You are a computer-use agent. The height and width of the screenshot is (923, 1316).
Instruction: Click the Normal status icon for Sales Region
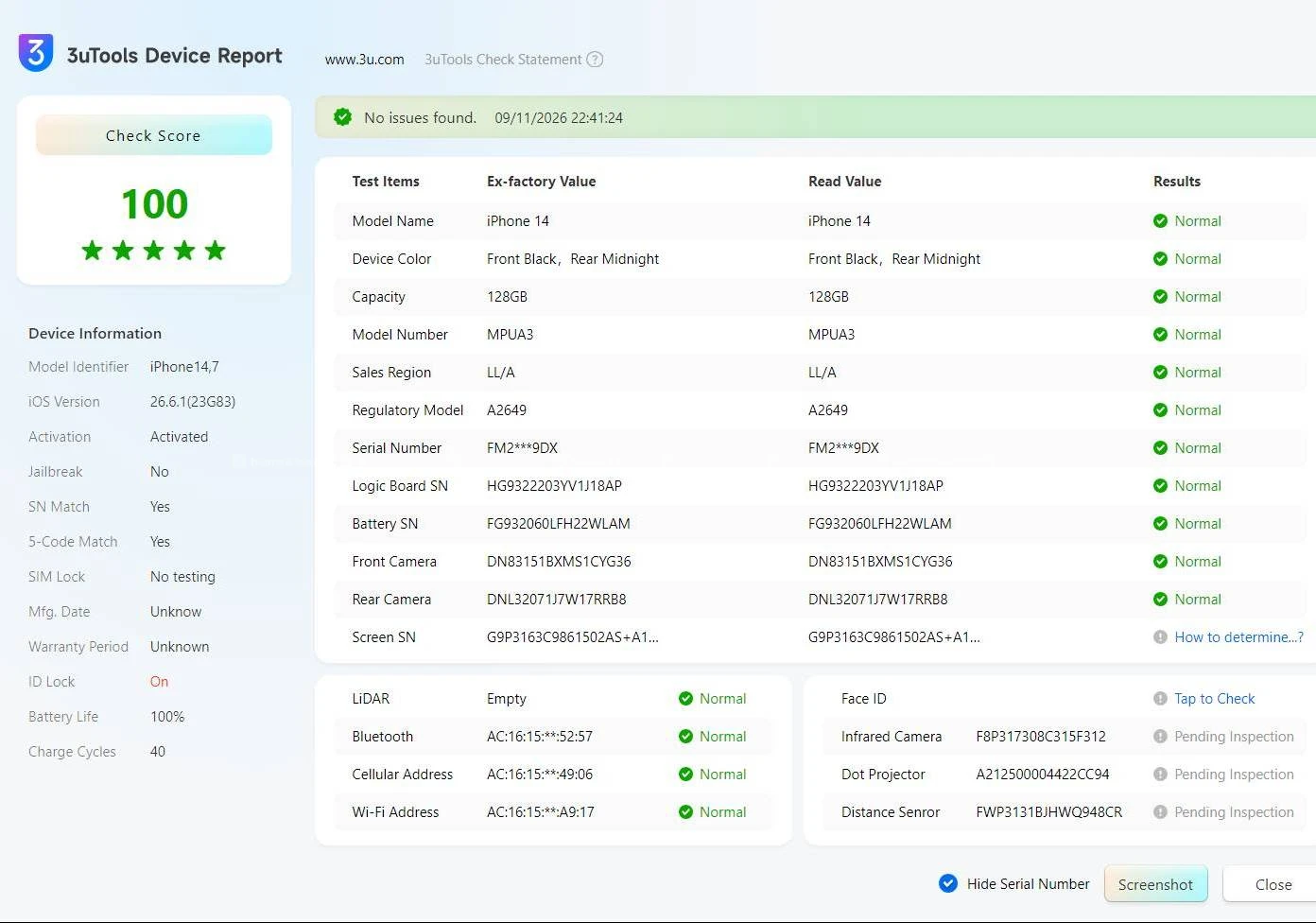(1160, 373)
